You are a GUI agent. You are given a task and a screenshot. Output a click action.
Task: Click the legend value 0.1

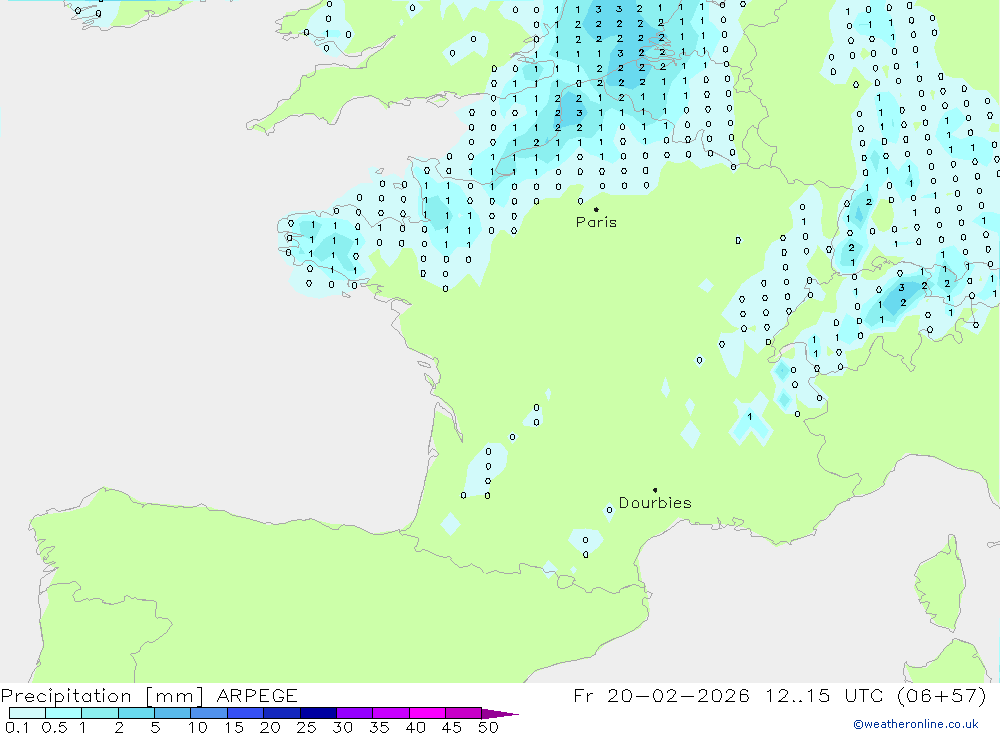coord(17,727)
